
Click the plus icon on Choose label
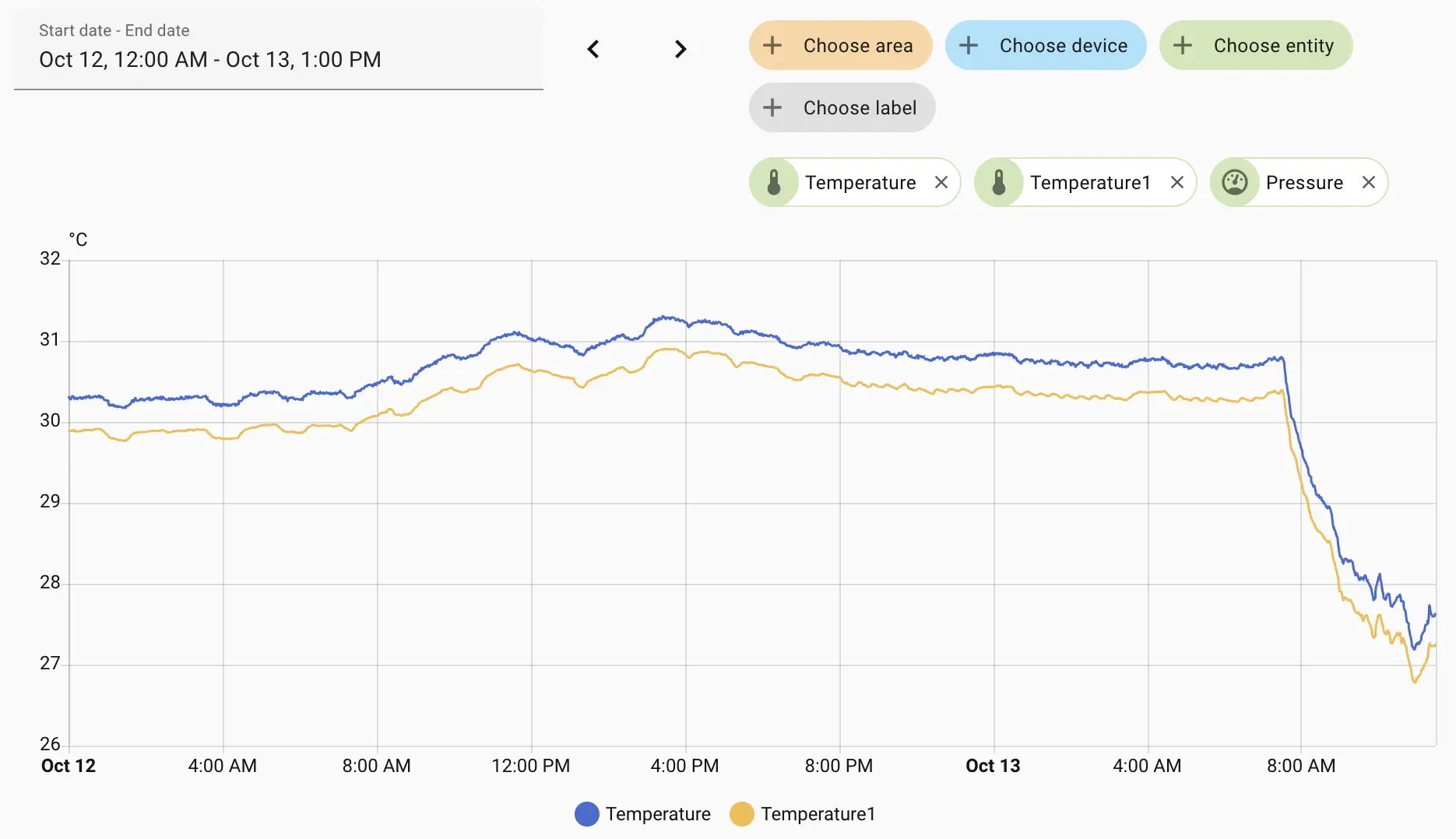[772, 107]
